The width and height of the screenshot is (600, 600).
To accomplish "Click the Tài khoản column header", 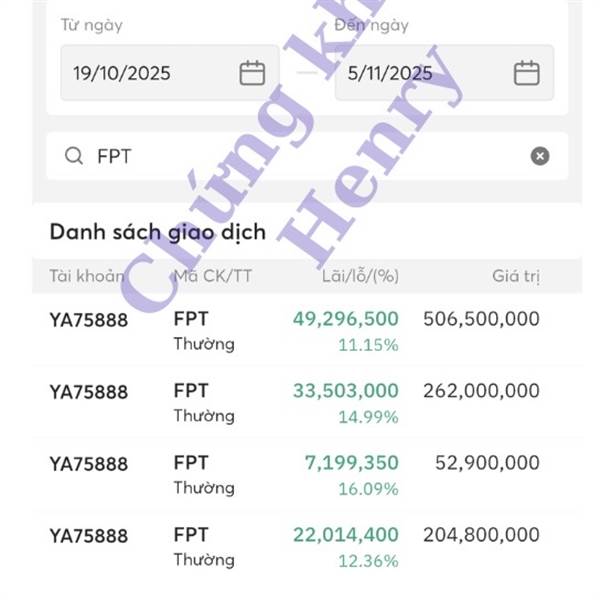I will 88,276.
